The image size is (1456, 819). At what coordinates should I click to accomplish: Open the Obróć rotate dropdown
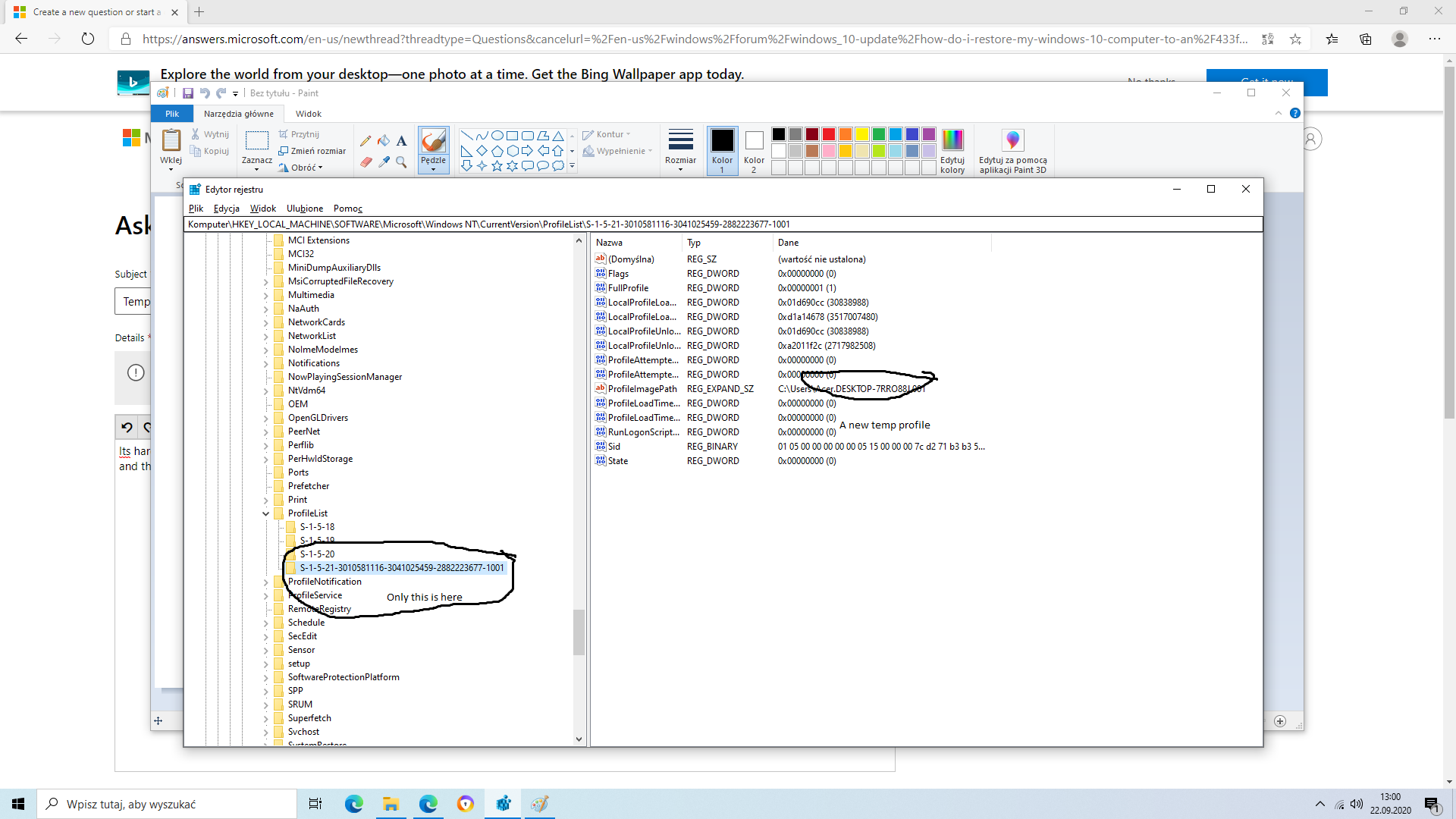tap(301, 168)
